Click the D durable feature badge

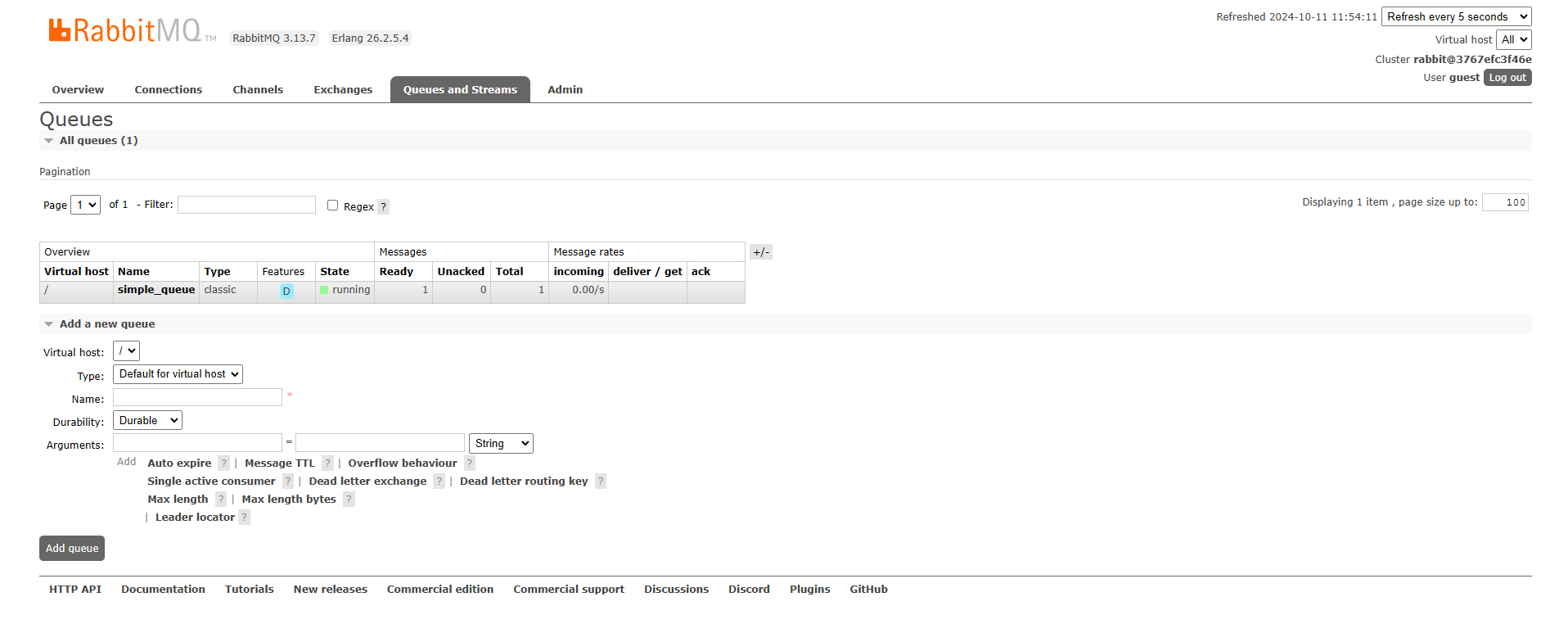click(286, 291)
